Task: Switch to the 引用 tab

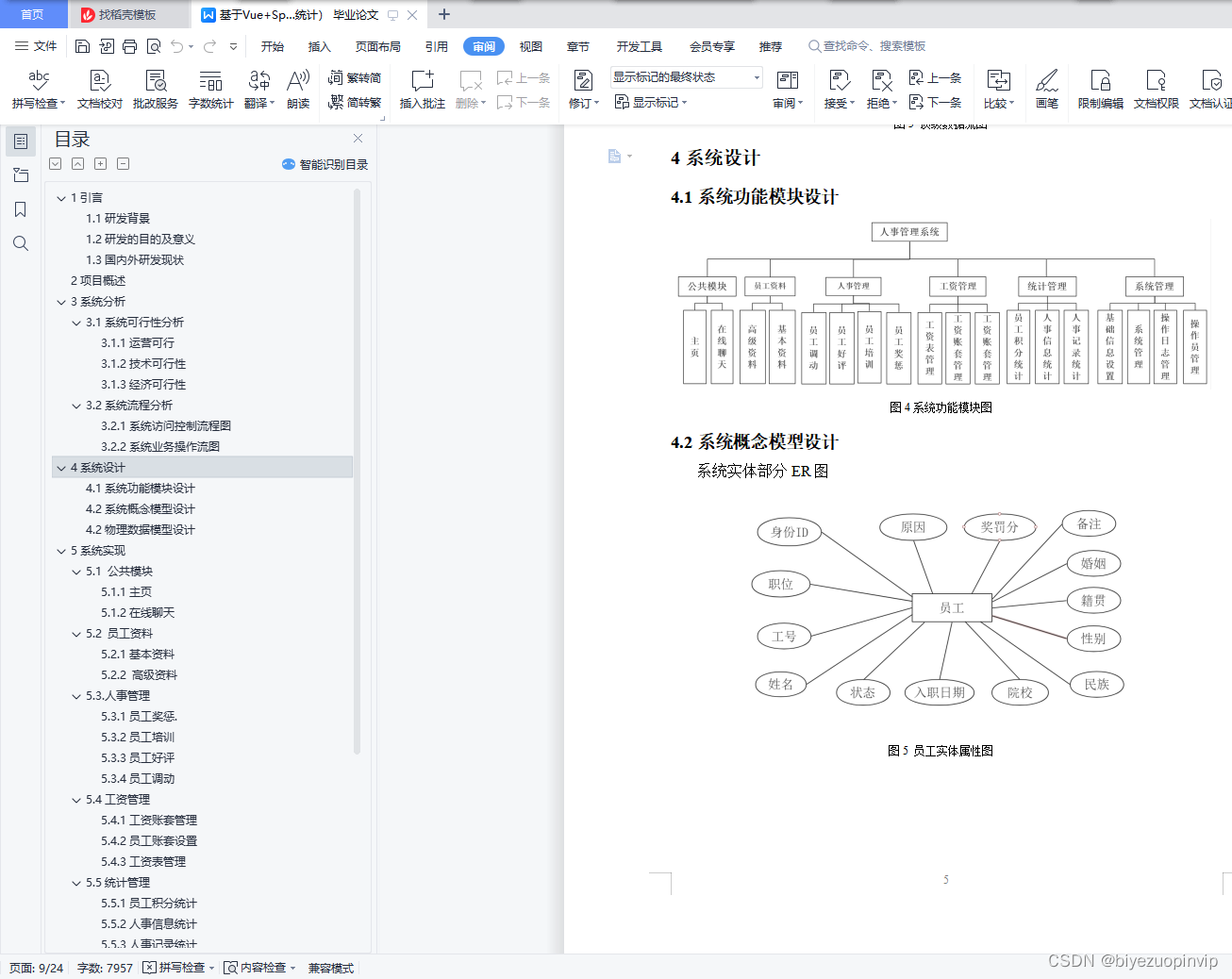Action: click(x=437, y=46)
